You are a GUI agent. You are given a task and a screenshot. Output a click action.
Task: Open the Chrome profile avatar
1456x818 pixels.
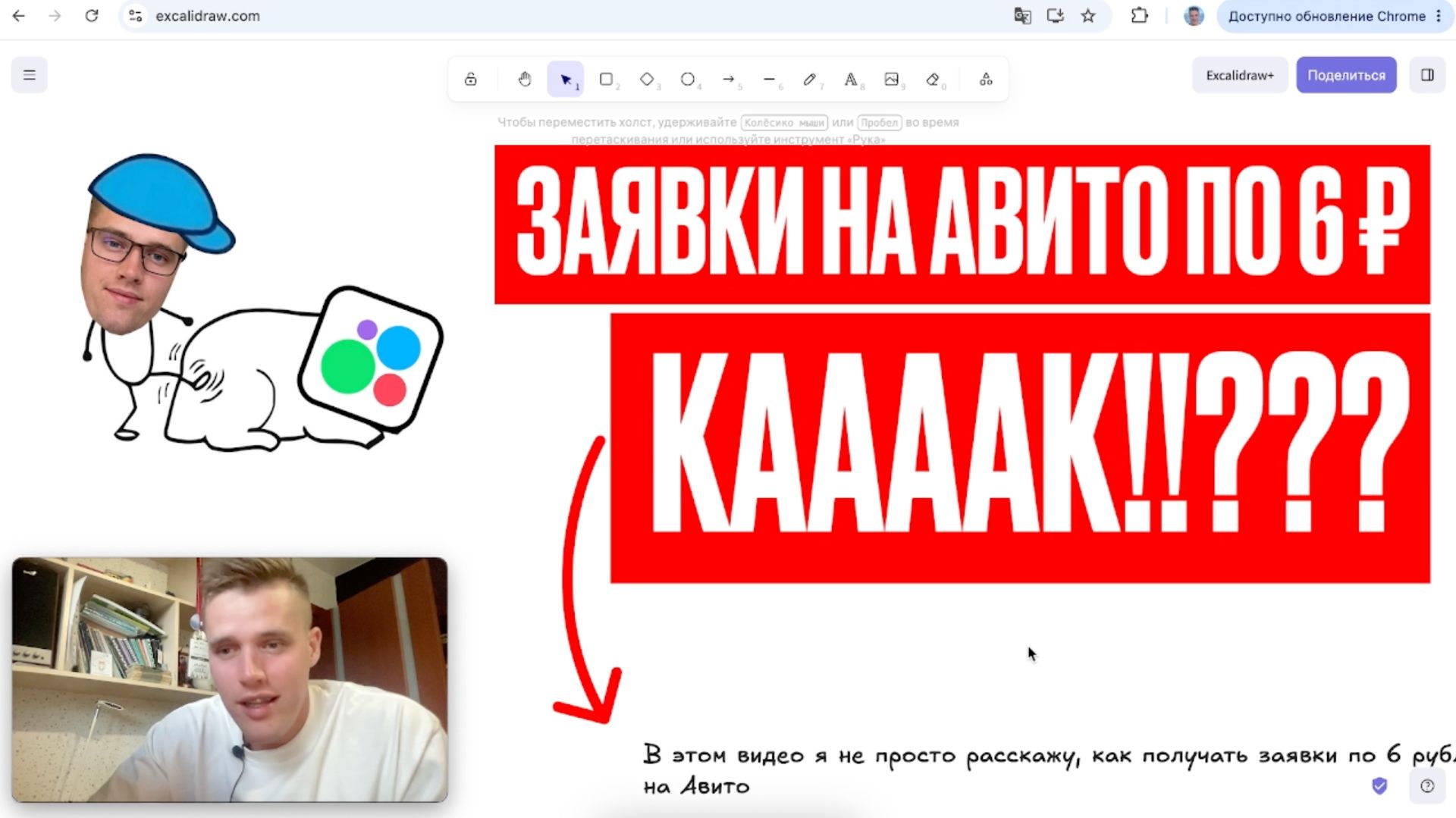pos(1194,16)
